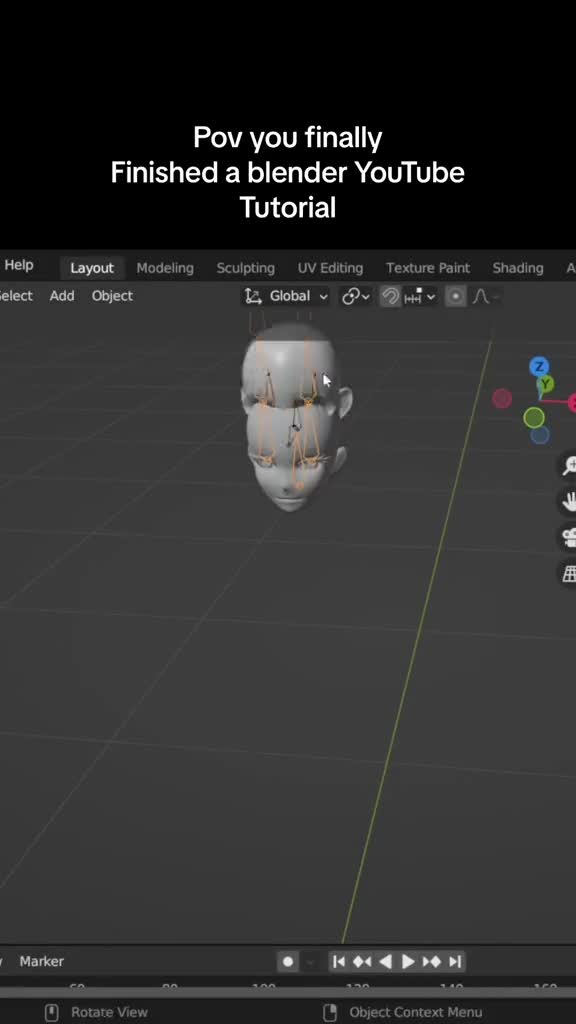The image size is (576, 1024).
Task: Click the Rotate View status bar hint
Action: [109, 1012]
